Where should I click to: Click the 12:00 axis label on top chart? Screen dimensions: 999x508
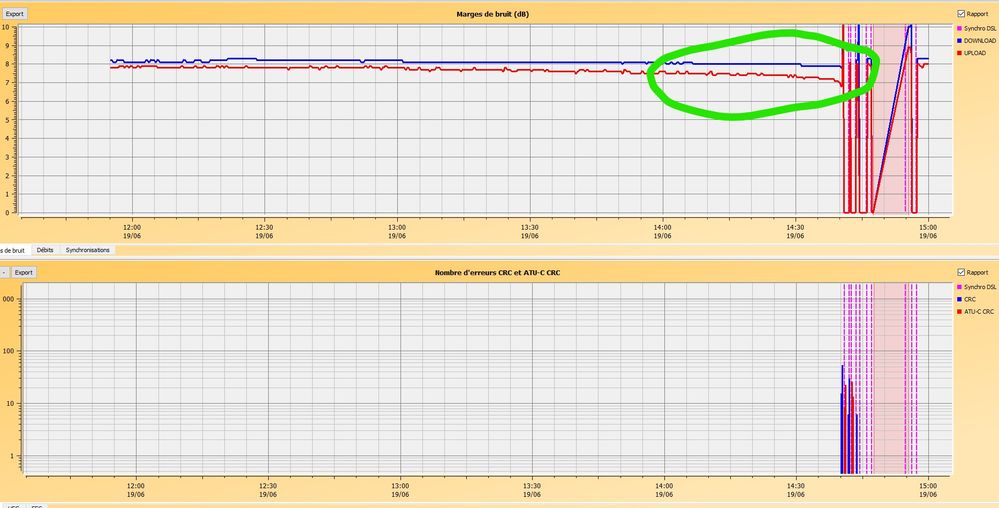pos(132,231)
